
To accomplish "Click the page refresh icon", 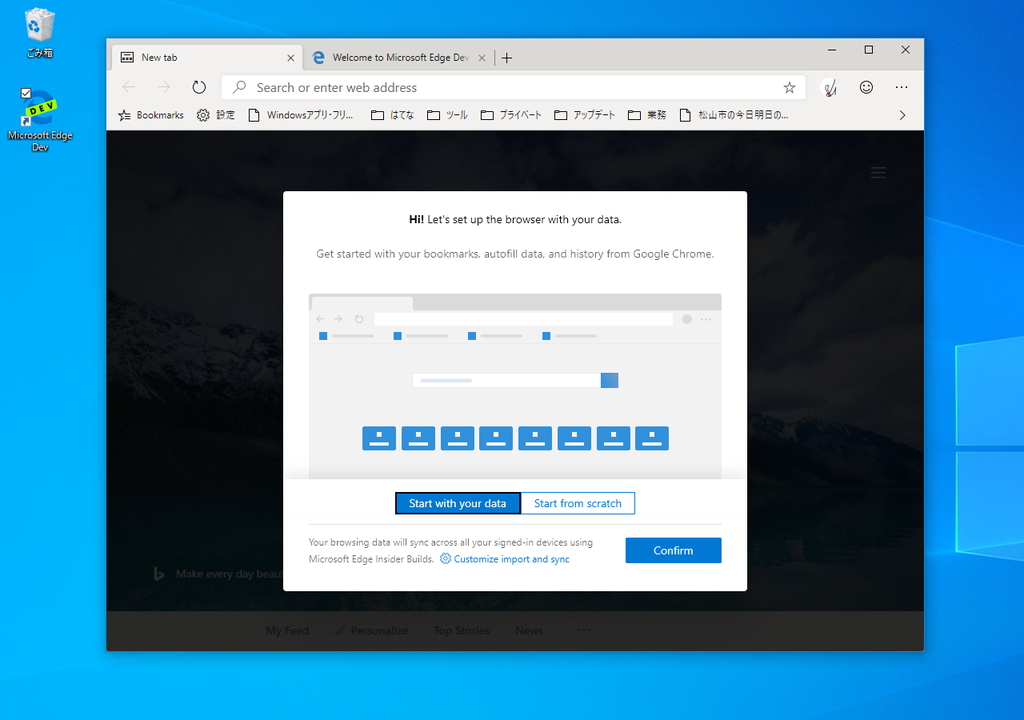I will [x=199, y=87].
